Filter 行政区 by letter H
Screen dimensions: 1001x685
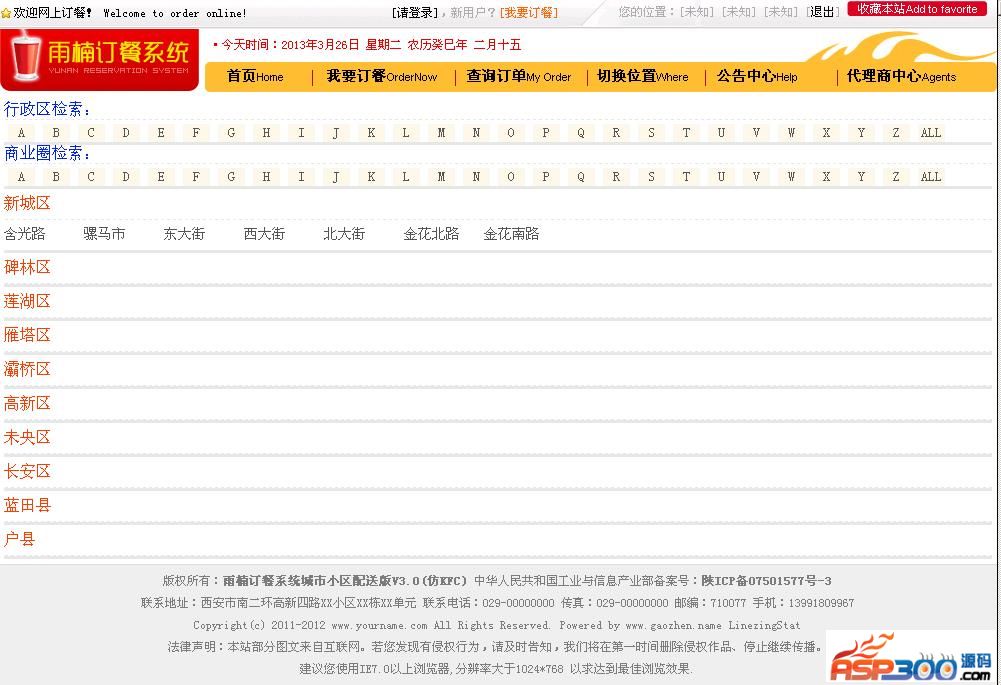point(266,133)
